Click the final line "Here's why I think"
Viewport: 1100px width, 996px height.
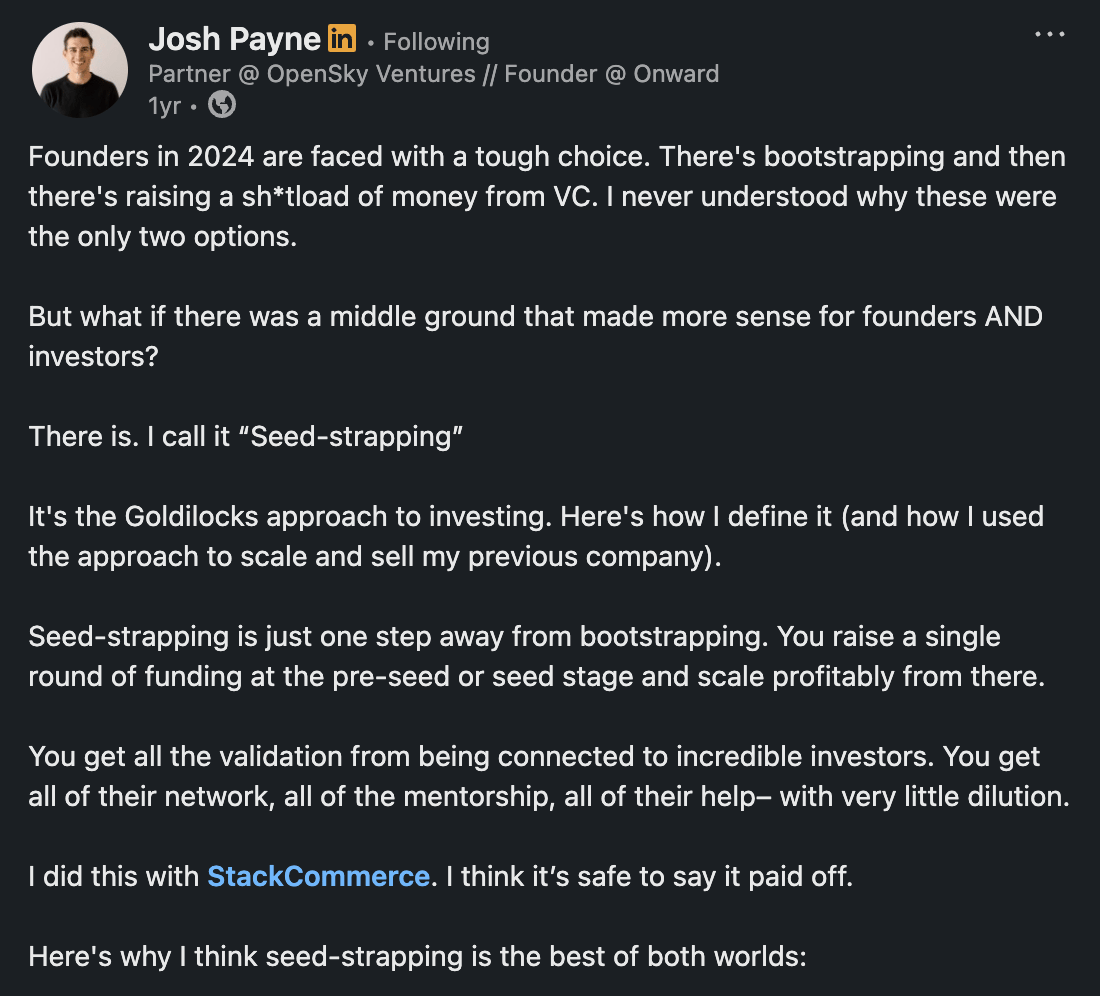tap(416, 957)
